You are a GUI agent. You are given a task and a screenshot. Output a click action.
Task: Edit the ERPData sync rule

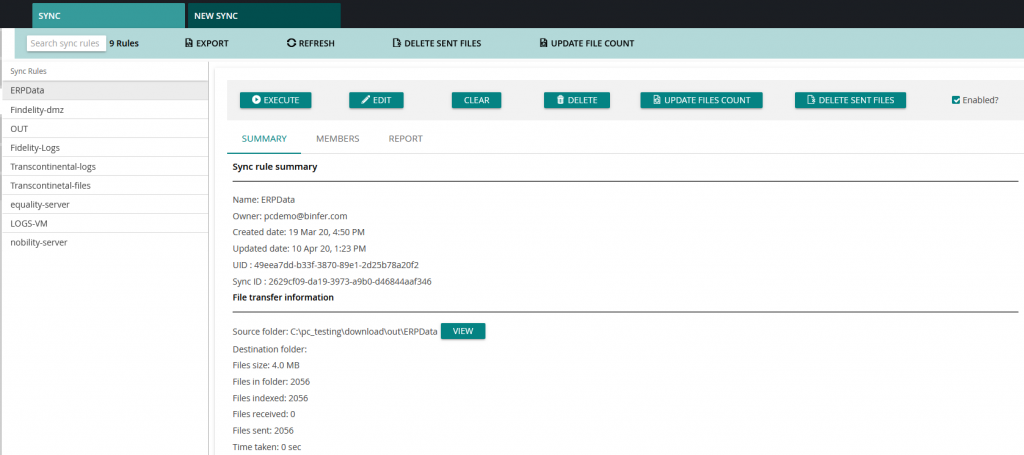376,100
